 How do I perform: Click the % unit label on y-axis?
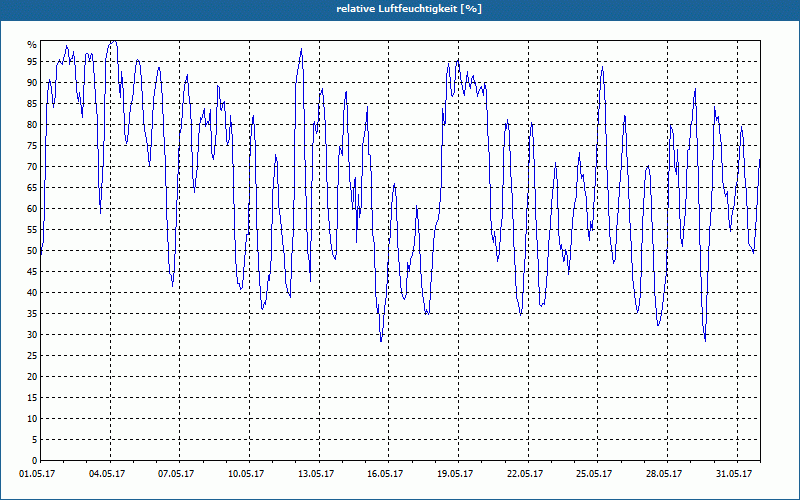pyautogui.click(x=32, y=45)
